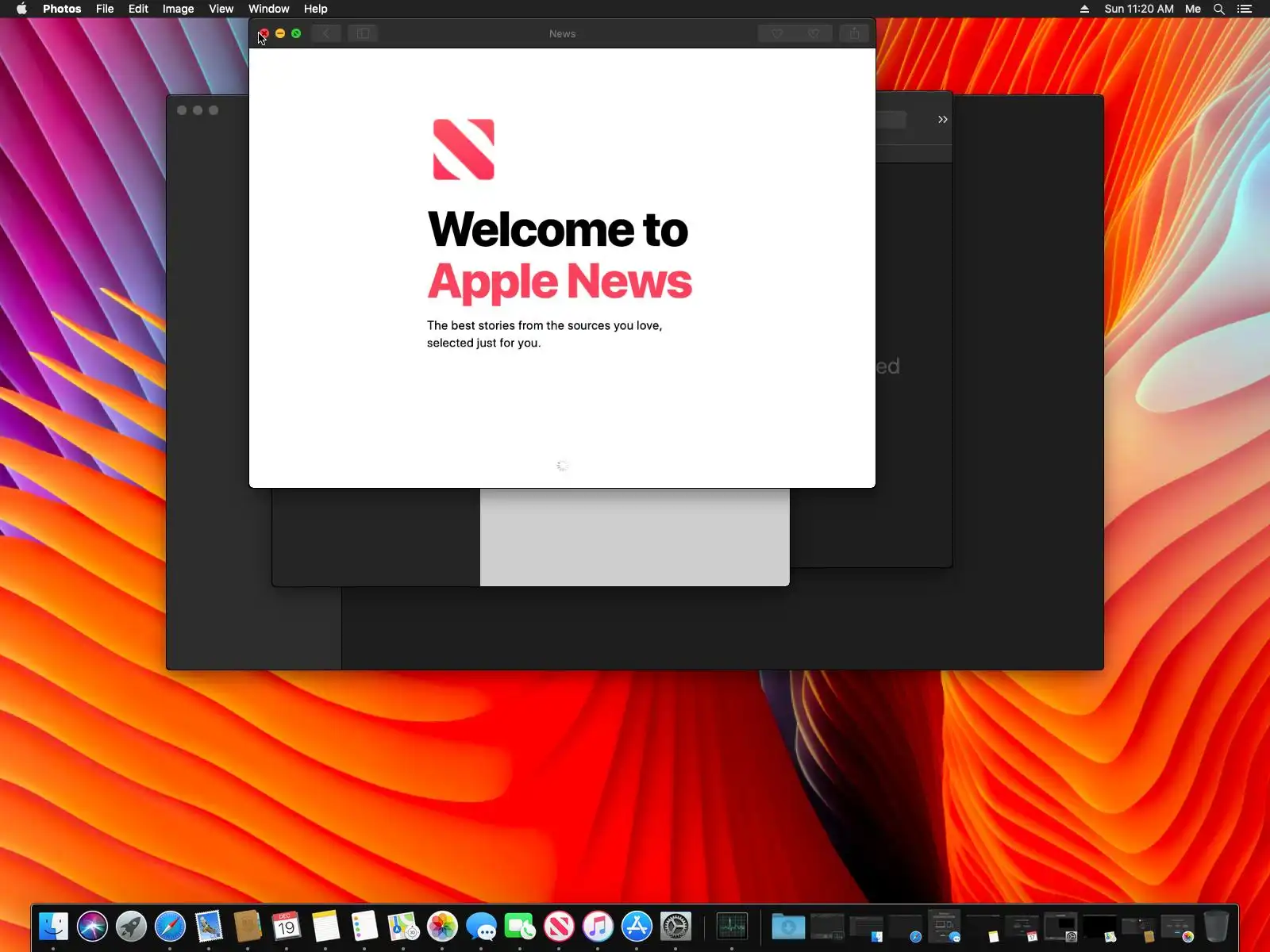Open Finder from the Dock
The image size is (1270, 952).
53,925
